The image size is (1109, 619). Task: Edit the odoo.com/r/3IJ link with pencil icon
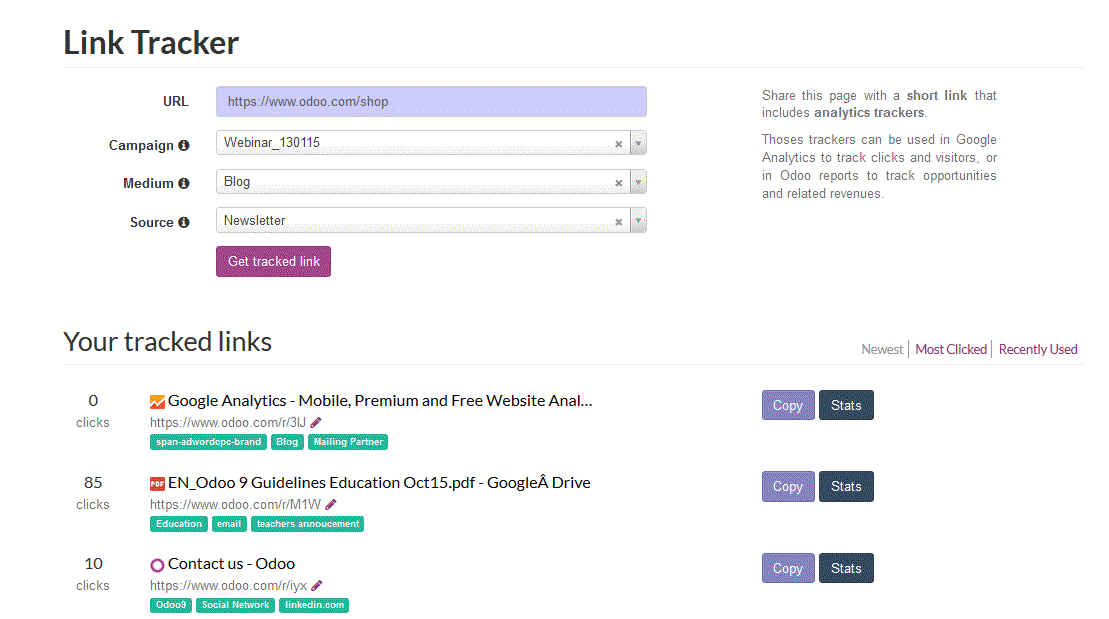point(314,422)
